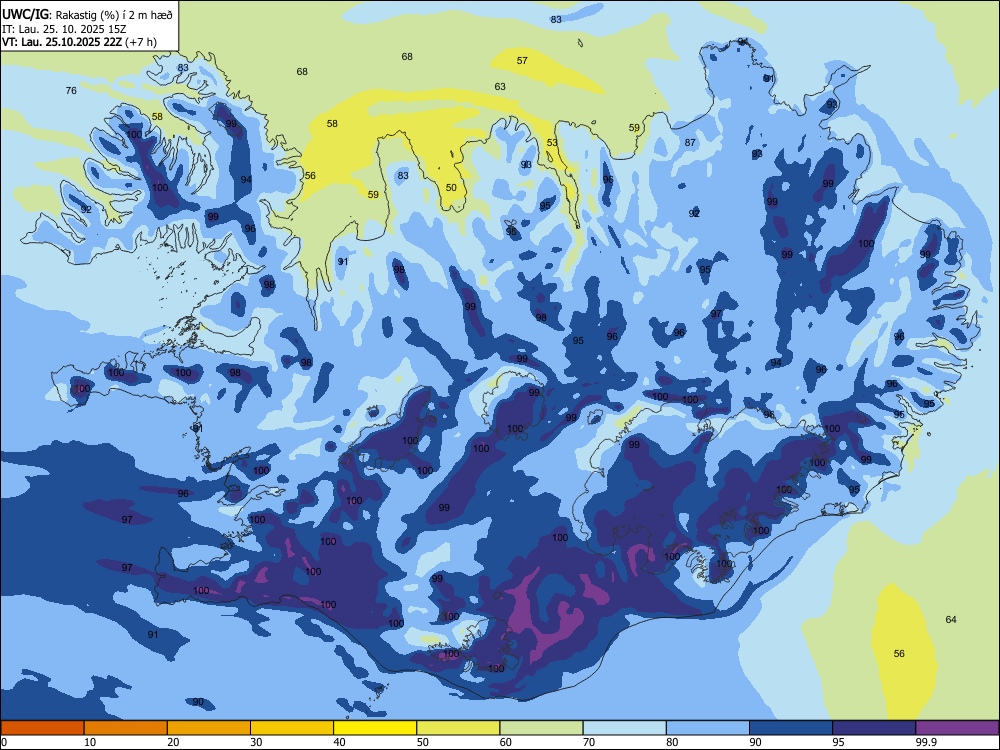Click the map humidity value '63'
The width and height of the screenshot is (1000, 750).
click(x=500, y=86)
